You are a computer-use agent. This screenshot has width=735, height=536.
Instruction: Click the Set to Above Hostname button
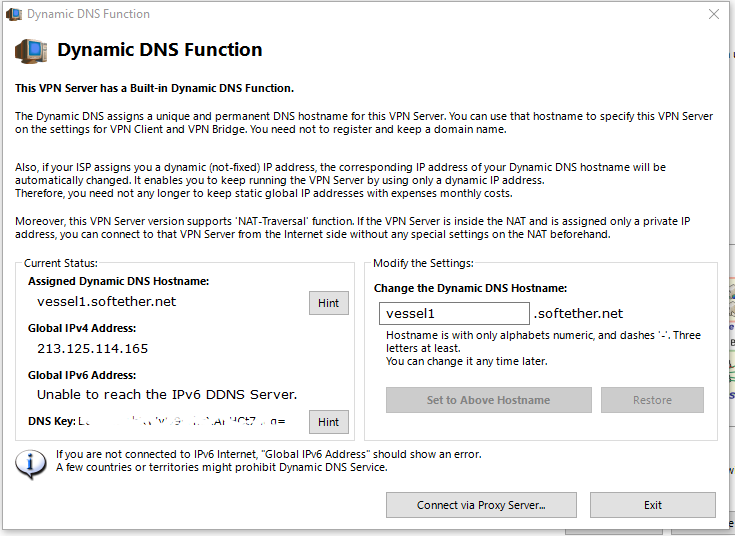(488, 400)
